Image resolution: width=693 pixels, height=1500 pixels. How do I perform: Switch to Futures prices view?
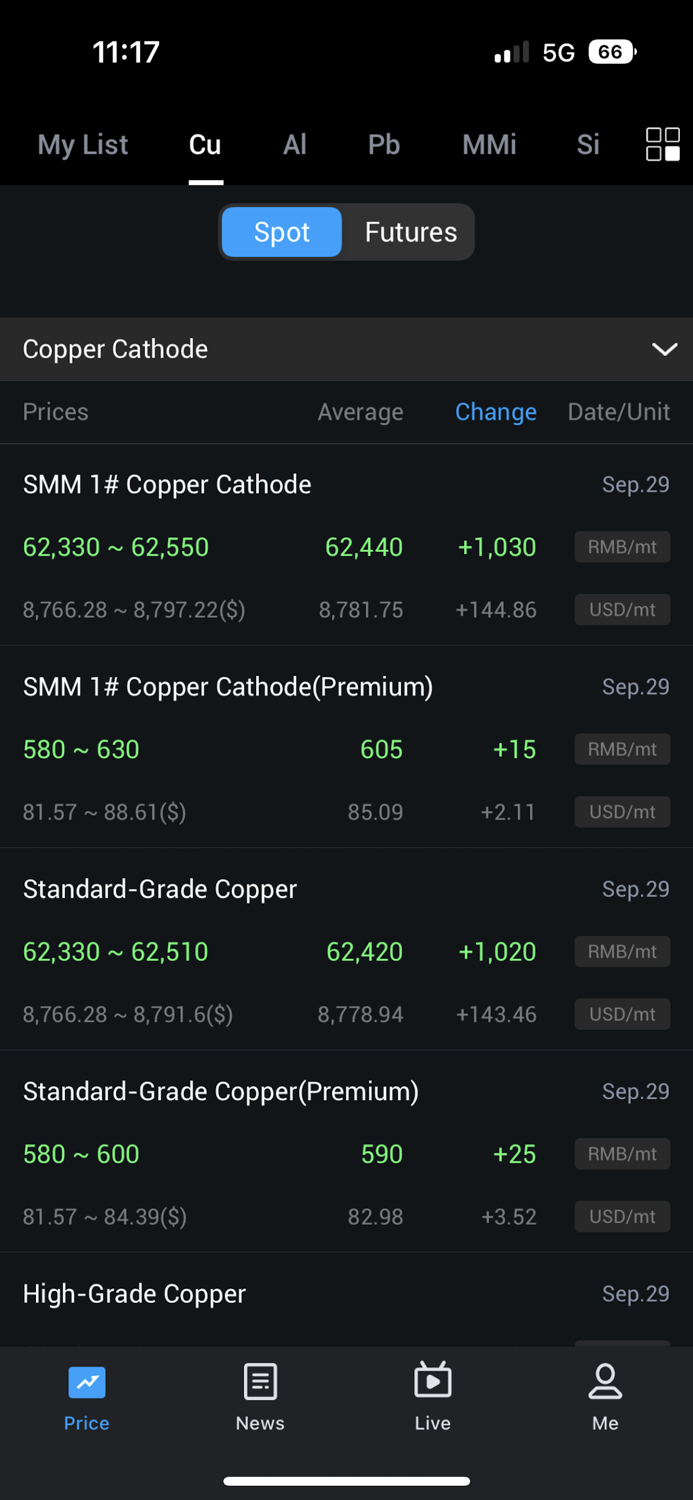click(410, 231)
